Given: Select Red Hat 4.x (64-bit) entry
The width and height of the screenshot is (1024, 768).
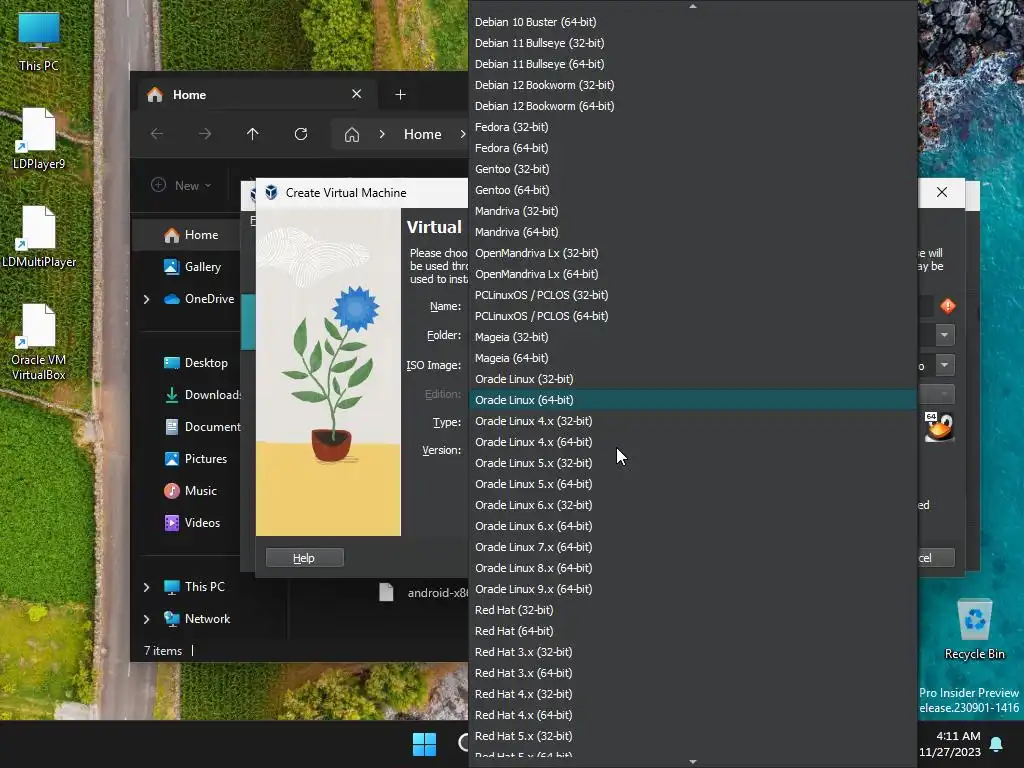Looking at the screenshot, I should tap(692, 714).
